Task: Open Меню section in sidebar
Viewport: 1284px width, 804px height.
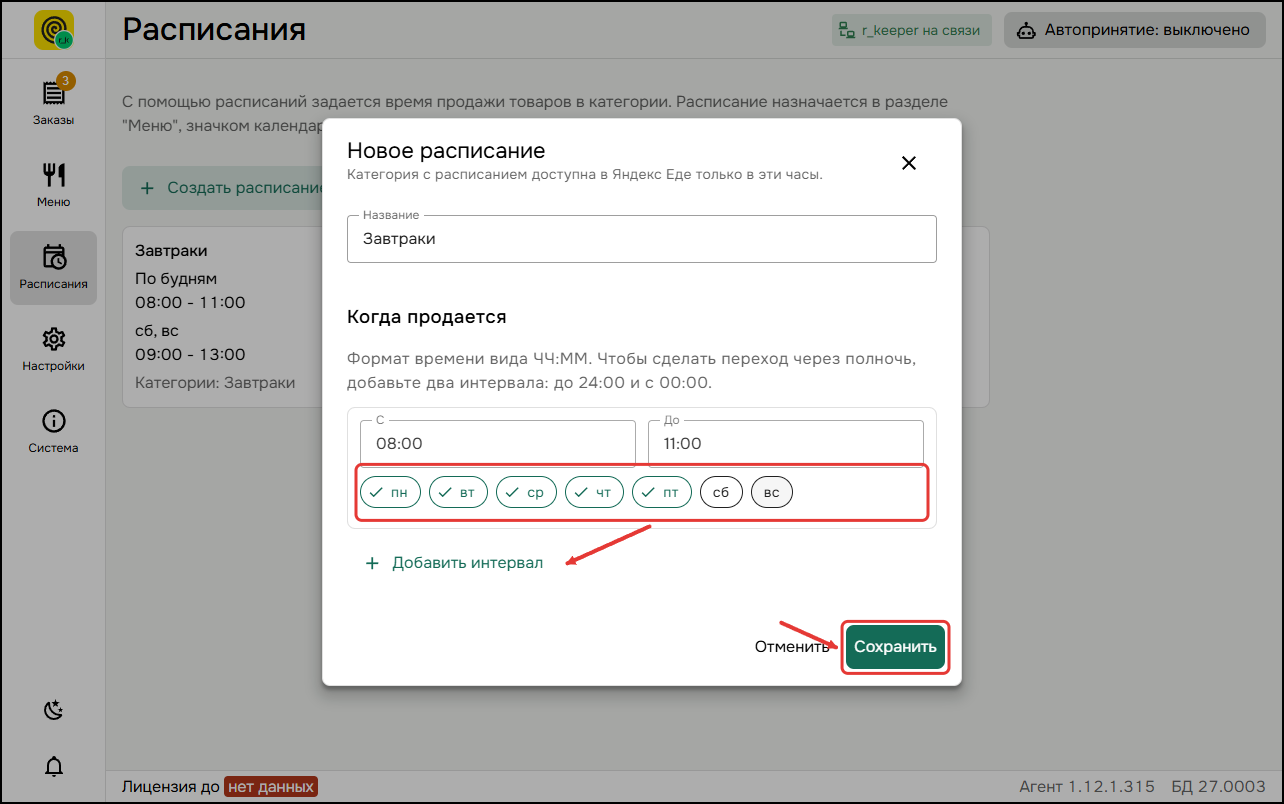Action: (53, 186)
